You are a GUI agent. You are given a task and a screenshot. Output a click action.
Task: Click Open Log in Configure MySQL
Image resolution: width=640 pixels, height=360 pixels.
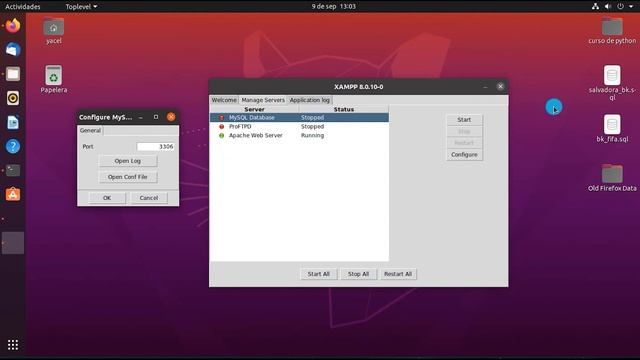(128, 161)
